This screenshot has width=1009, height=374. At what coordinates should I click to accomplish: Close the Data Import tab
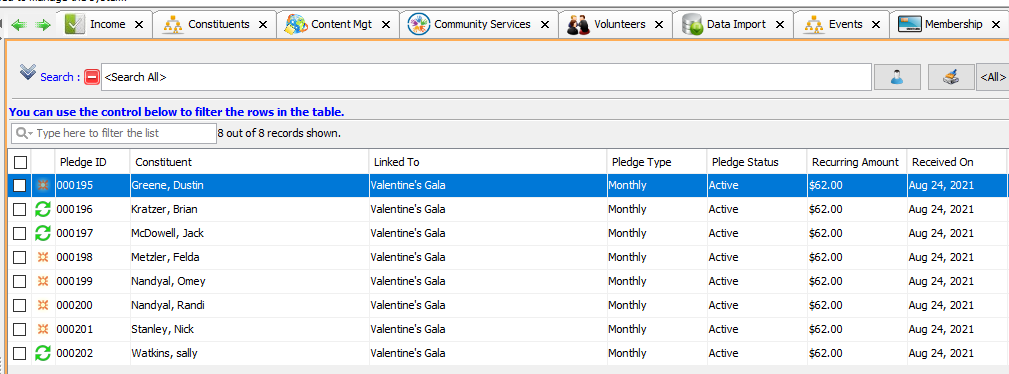click(x=780, y=24)
